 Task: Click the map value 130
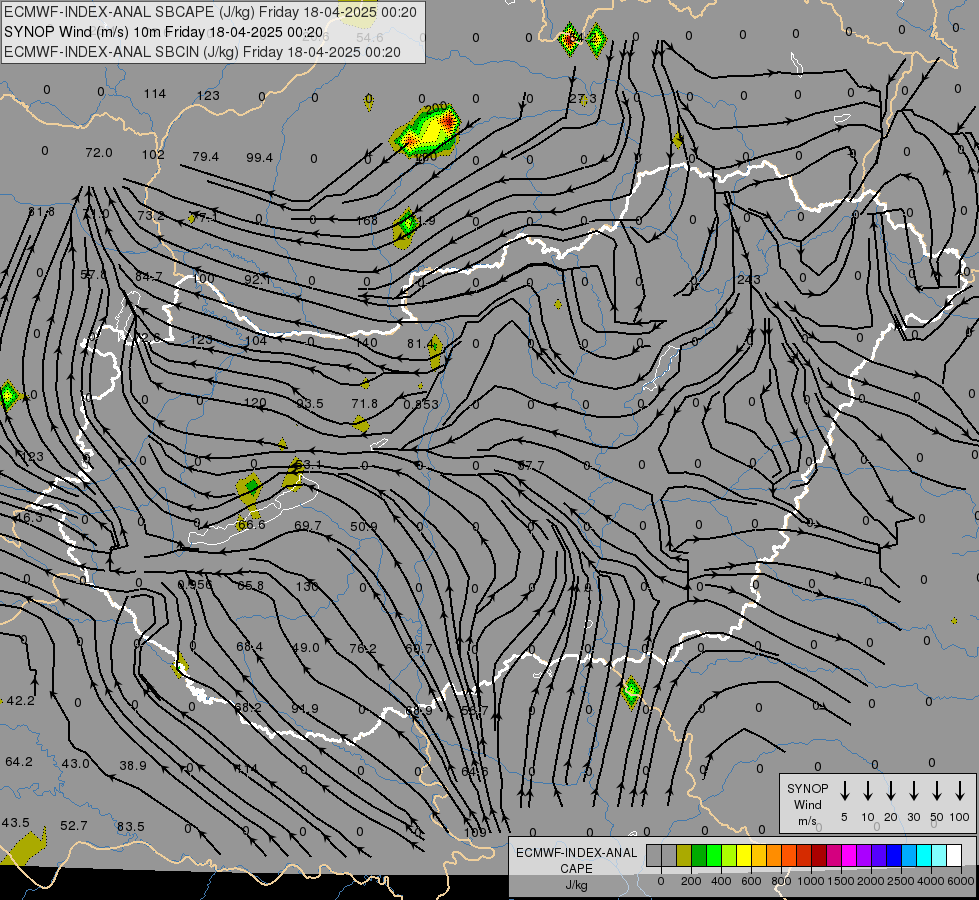click(307, 586)
